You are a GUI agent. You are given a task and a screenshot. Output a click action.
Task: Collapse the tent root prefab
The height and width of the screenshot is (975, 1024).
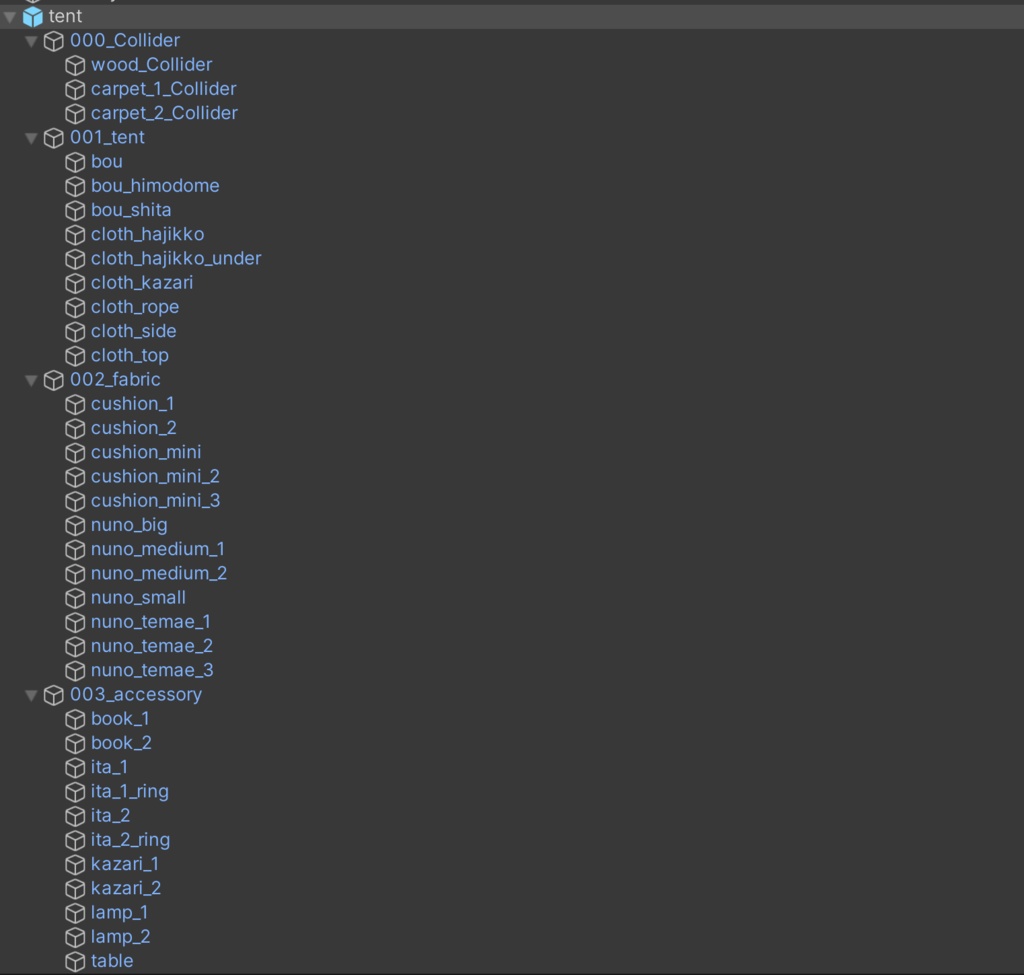(10, 17)
